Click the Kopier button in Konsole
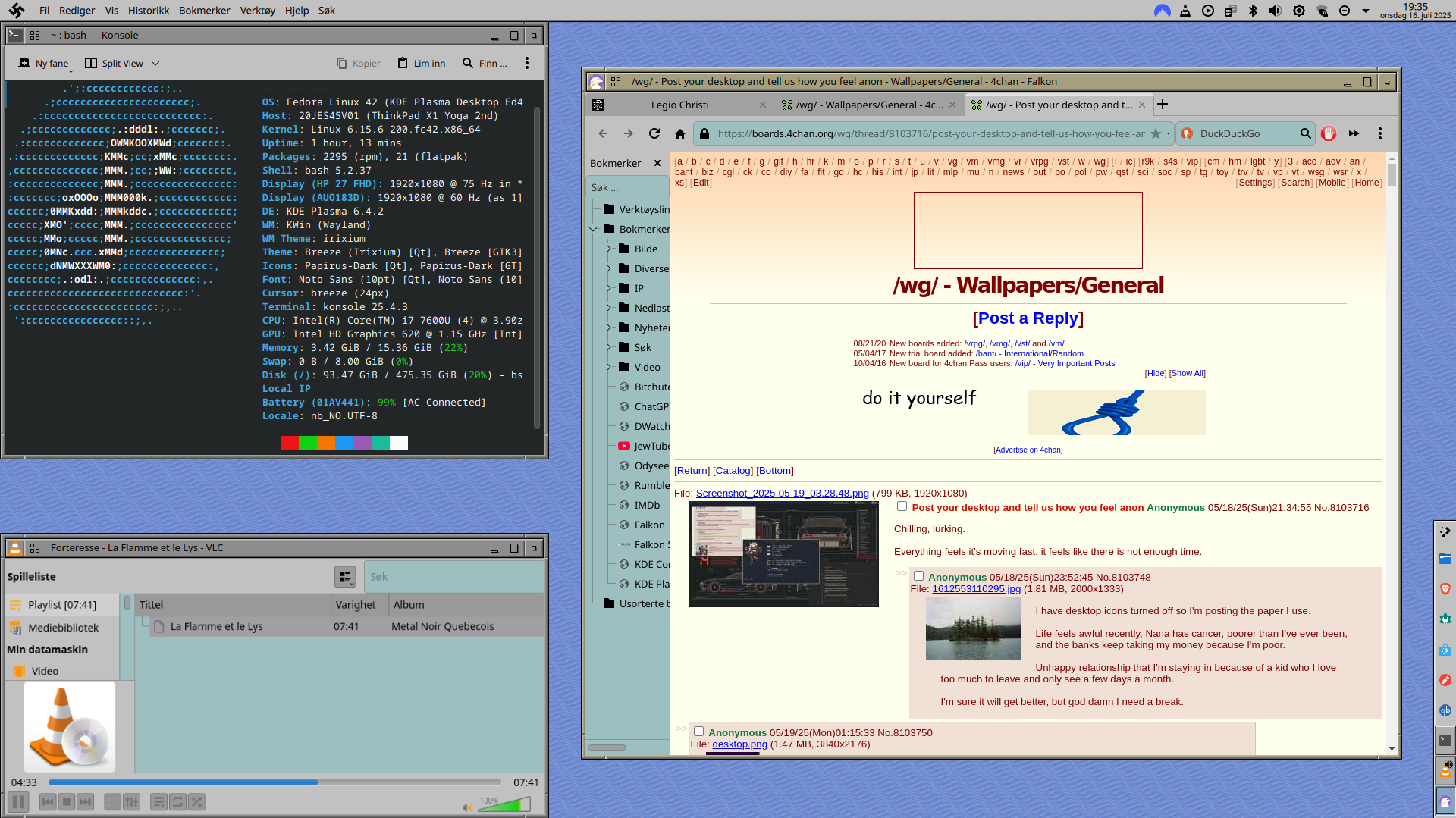Screen dimensions: 1456x818 [358, 63]
